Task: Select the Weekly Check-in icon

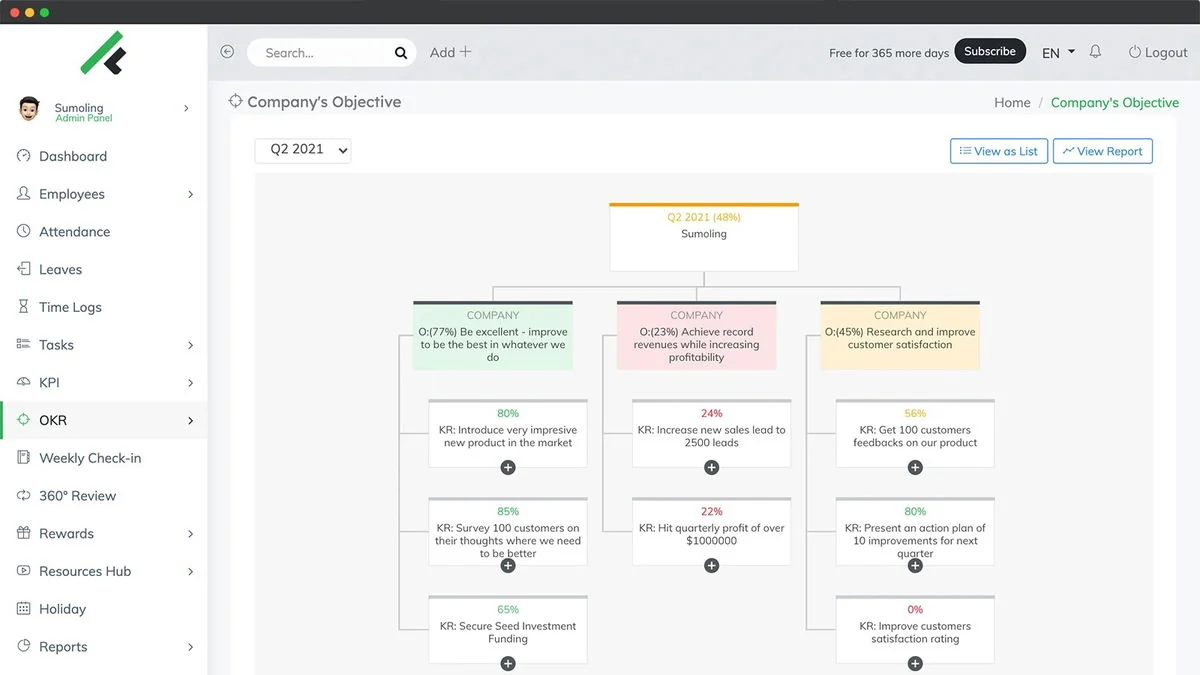Action: [x=22, y=458]
